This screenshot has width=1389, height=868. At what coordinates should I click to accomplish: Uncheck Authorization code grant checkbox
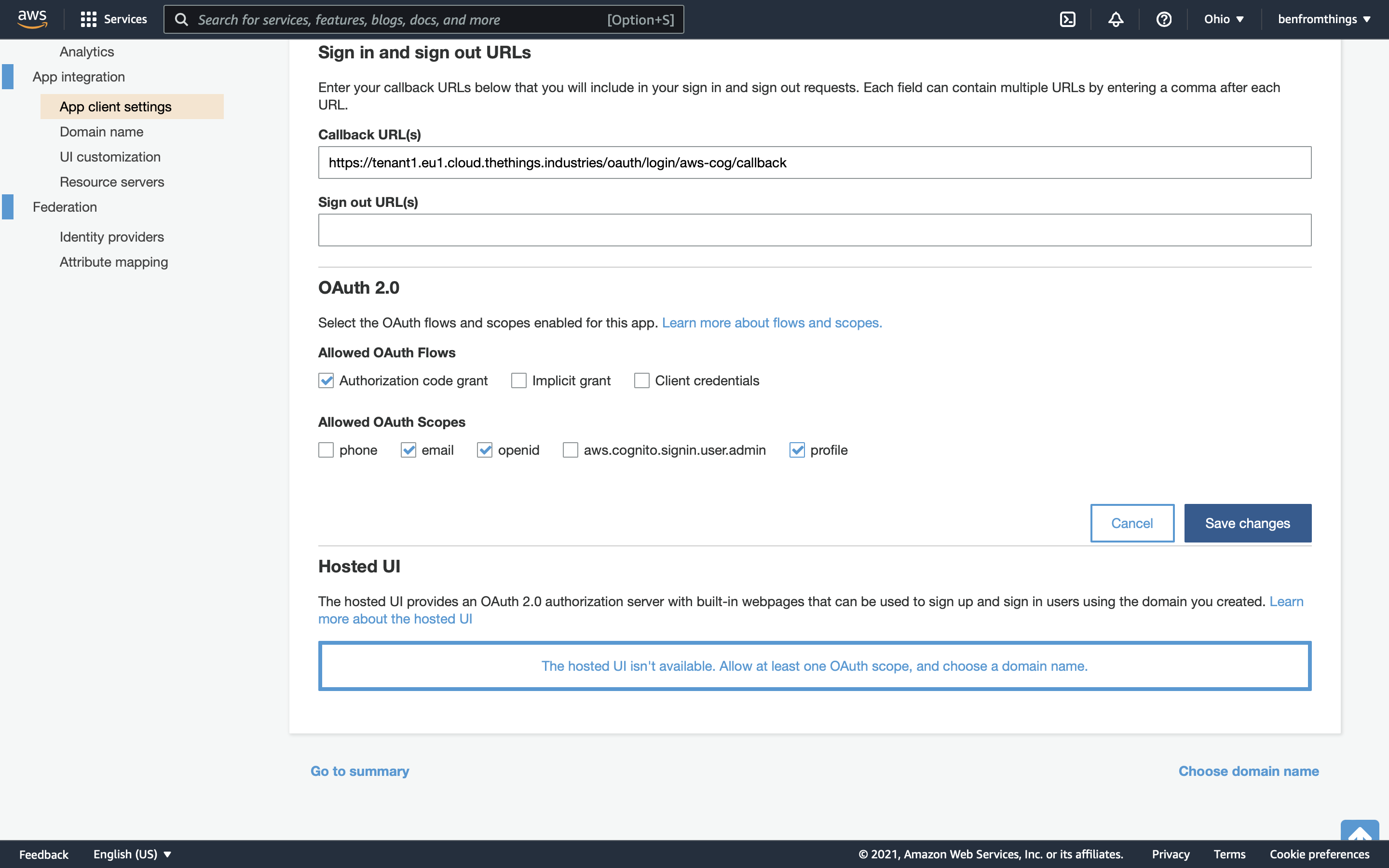click(326, 380)
